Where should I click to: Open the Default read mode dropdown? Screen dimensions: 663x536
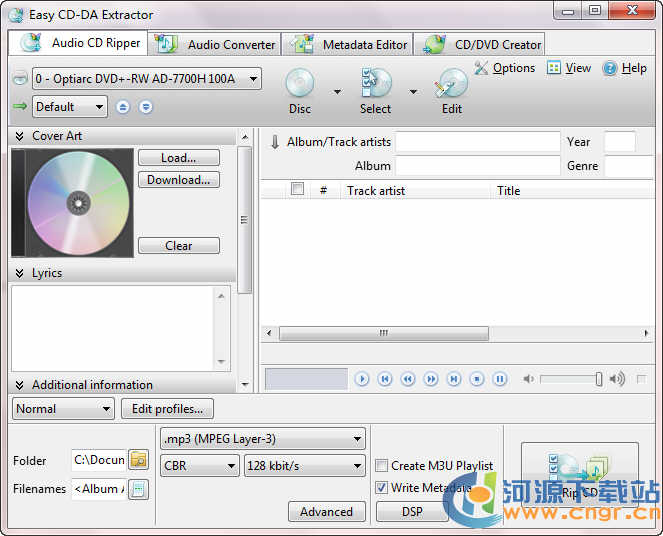70,107
